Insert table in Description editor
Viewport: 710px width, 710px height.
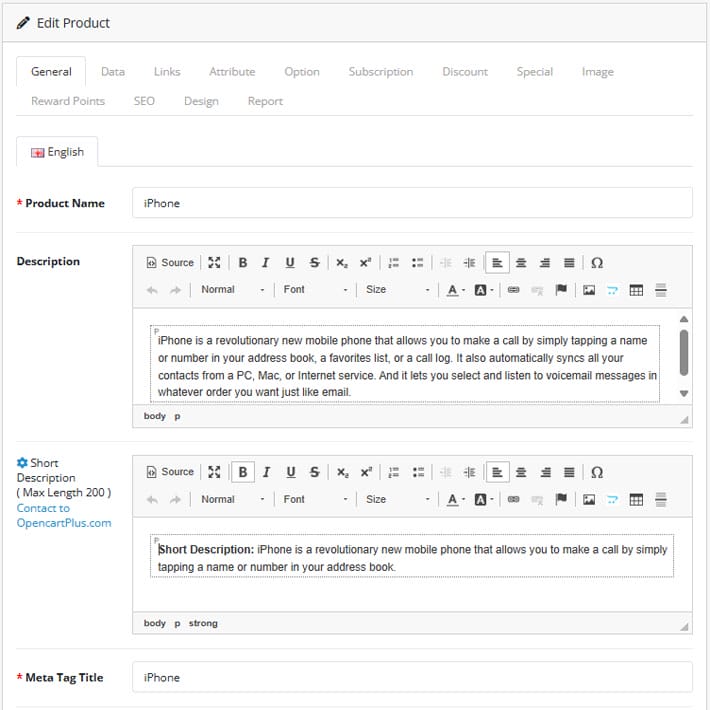[x=636, y=290]
